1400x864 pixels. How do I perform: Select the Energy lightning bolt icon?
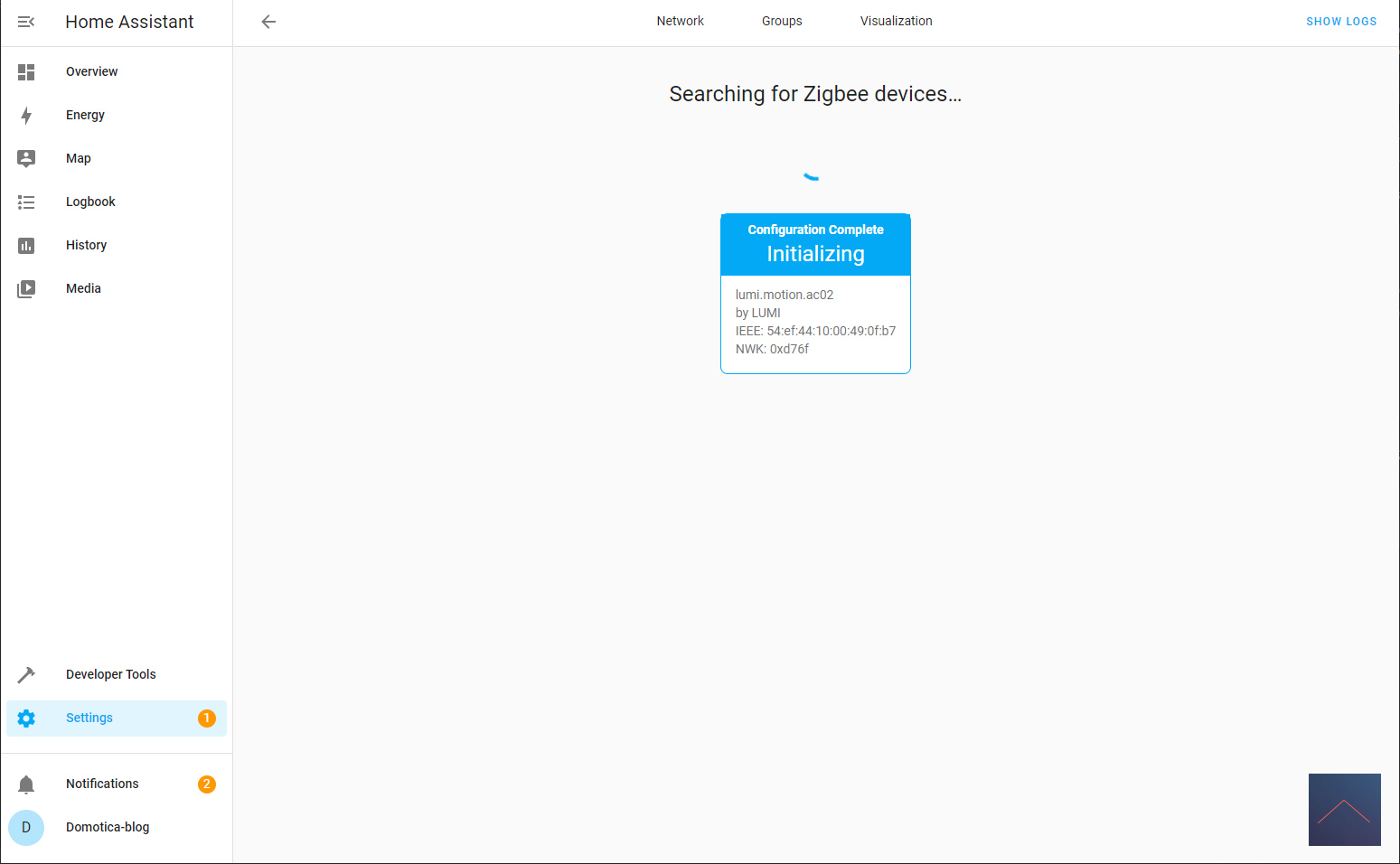[26, 115]
